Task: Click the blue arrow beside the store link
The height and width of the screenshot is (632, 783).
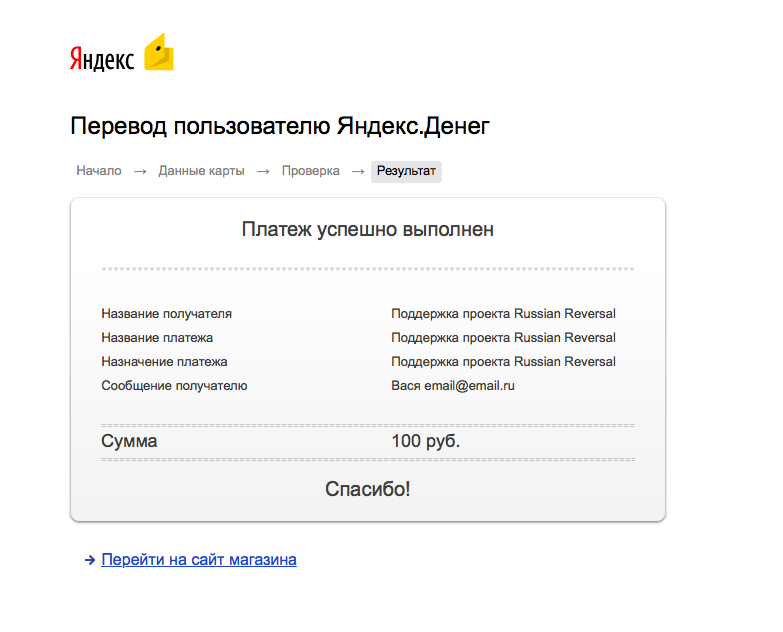Action: coord(90,561)
